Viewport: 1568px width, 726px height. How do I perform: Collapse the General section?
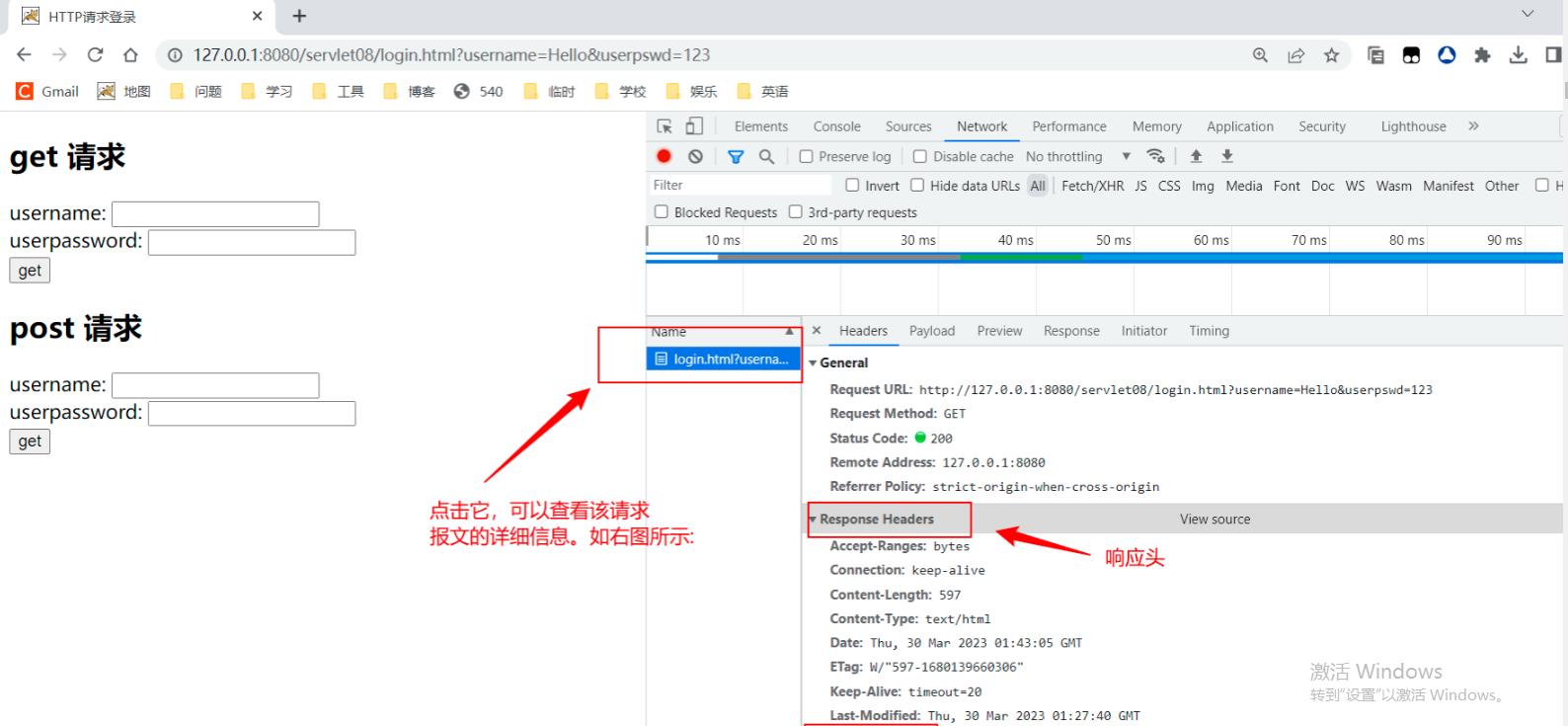[x=813, y=363]
